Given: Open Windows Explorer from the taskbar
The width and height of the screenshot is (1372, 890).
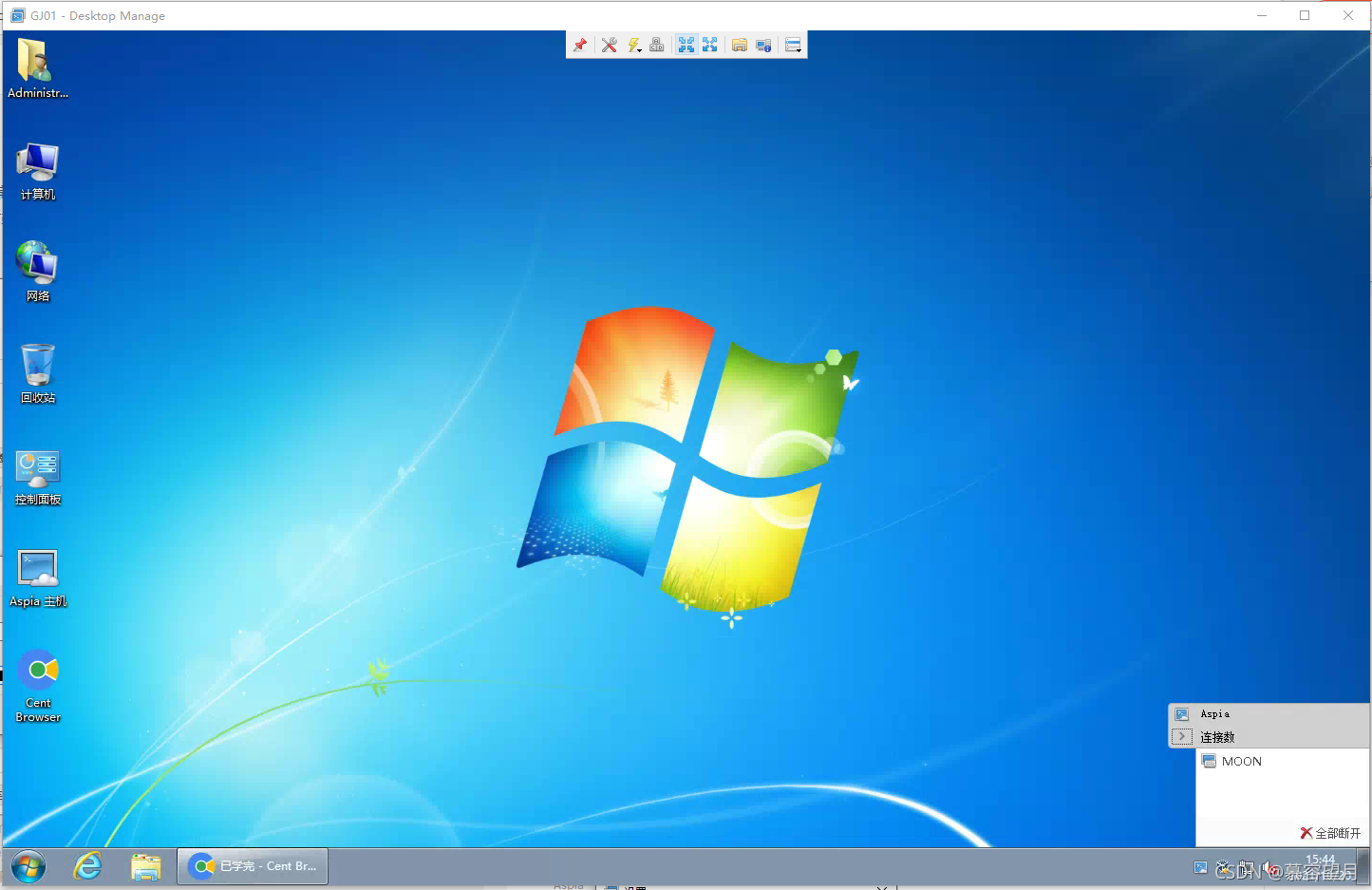Looking at the screenshot, I should click(146, 866).
